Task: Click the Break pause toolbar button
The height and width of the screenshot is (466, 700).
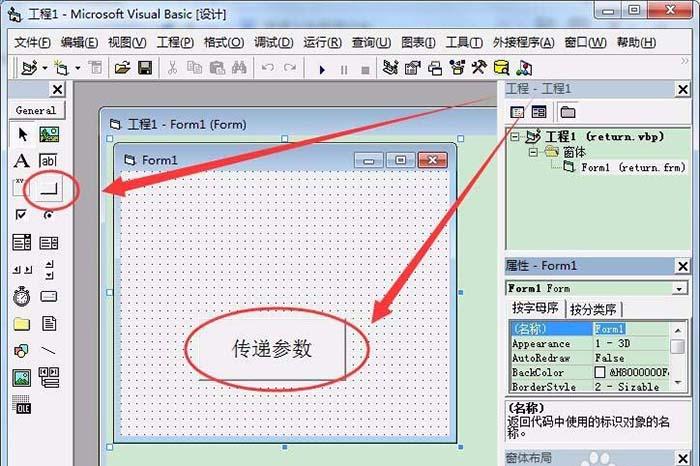Action: point(344,70)
